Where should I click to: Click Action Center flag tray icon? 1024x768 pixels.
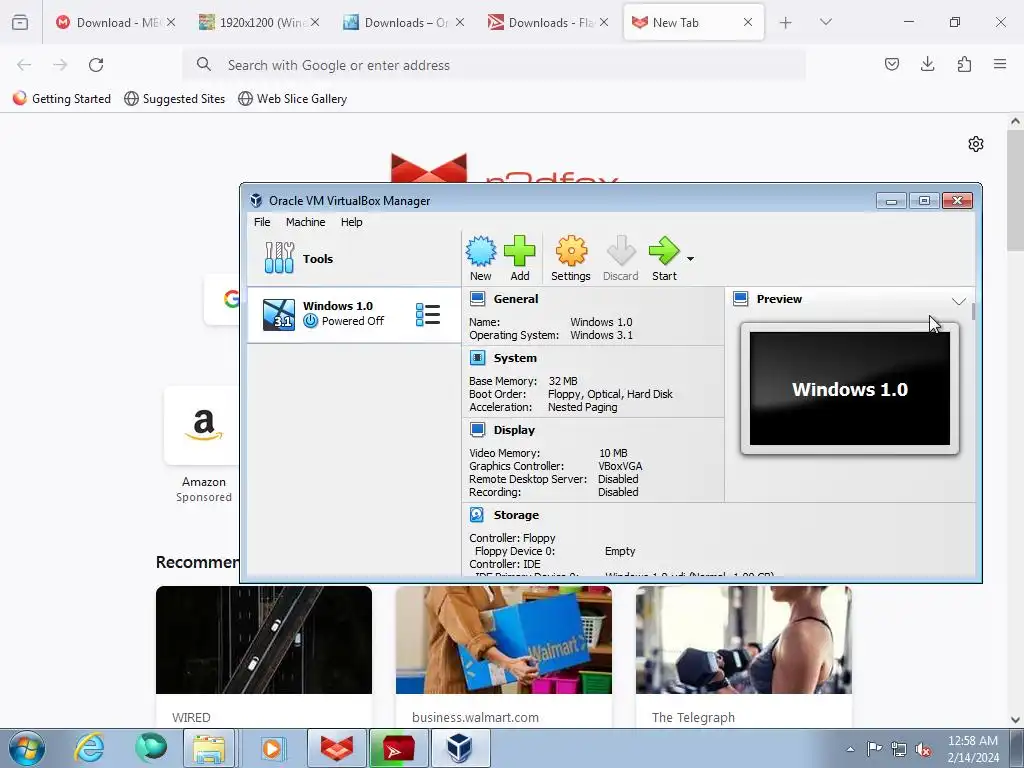[874, 749]
